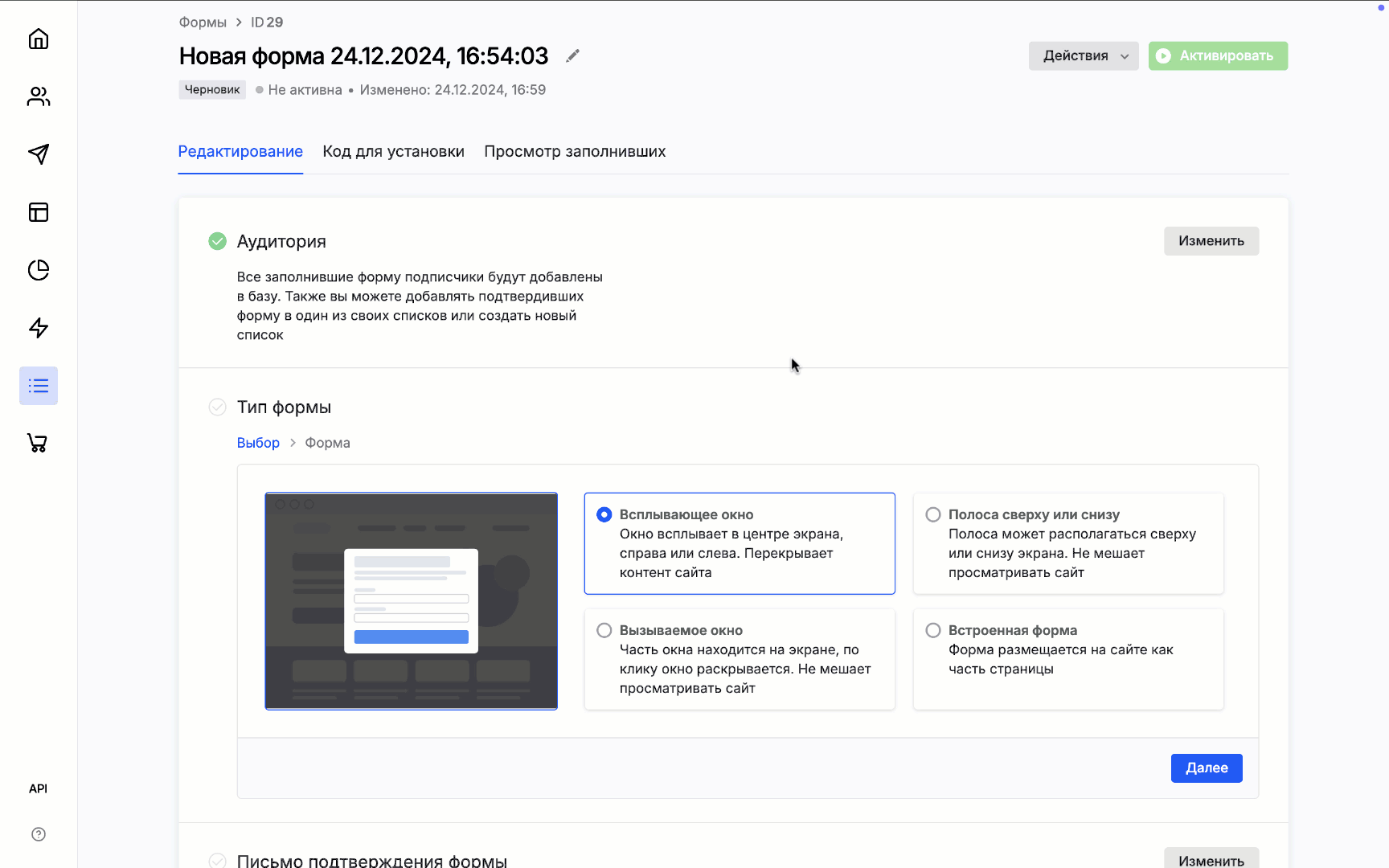Open the shopping cart icon in sidebar
Screen dimensions: 1389x868
[39, 443]
